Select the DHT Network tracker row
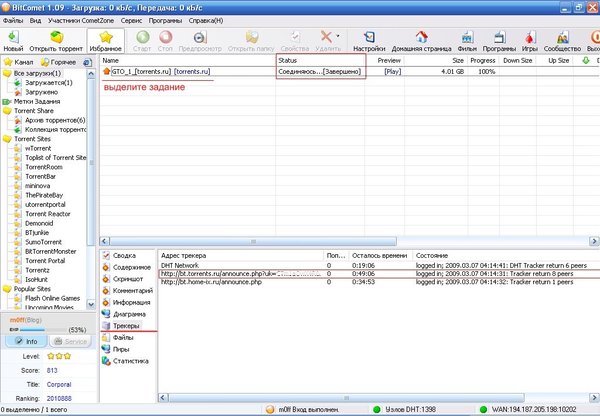 click(379, 265)
